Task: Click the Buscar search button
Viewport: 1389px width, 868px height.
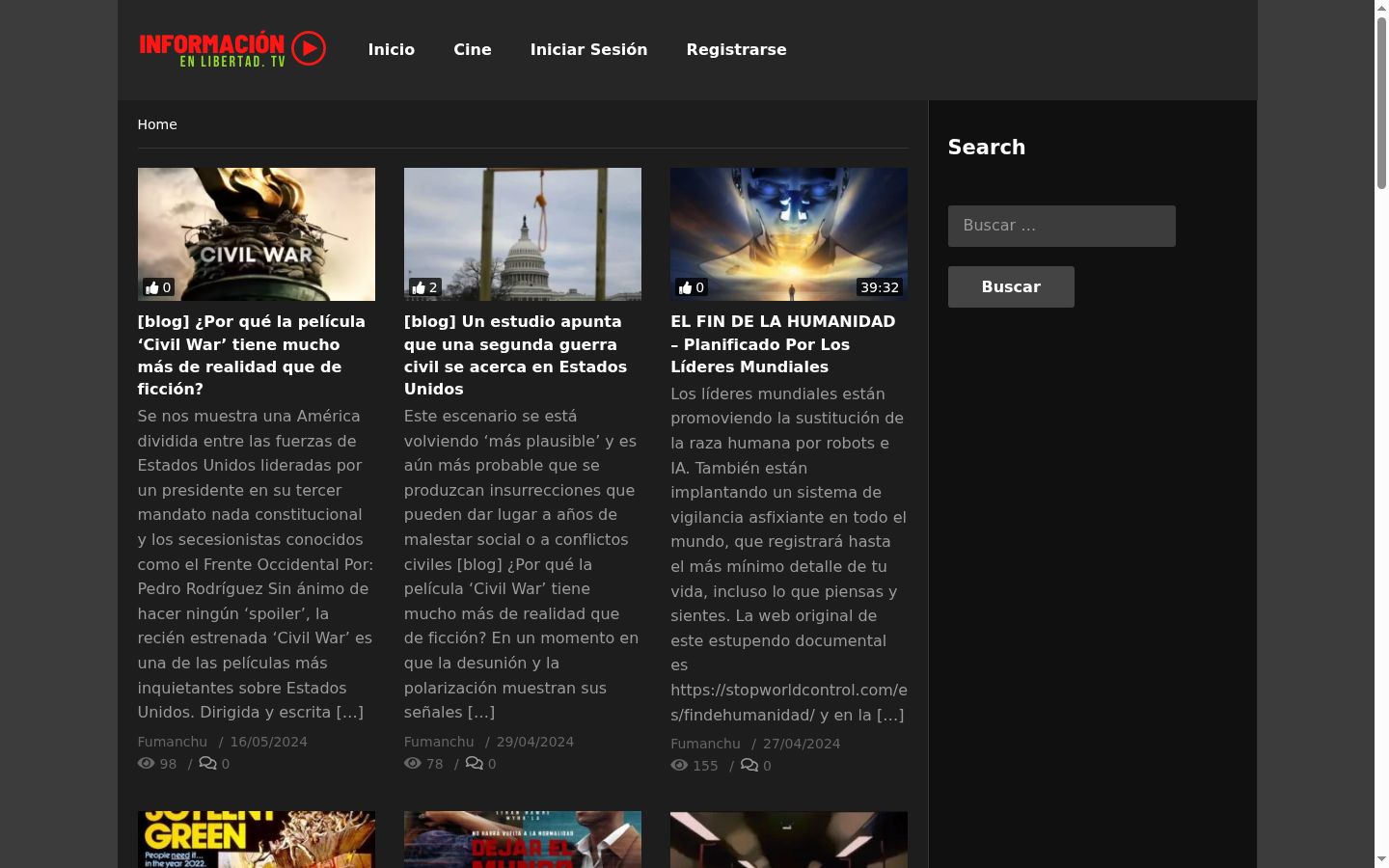Action: [x=1011, y=286]
